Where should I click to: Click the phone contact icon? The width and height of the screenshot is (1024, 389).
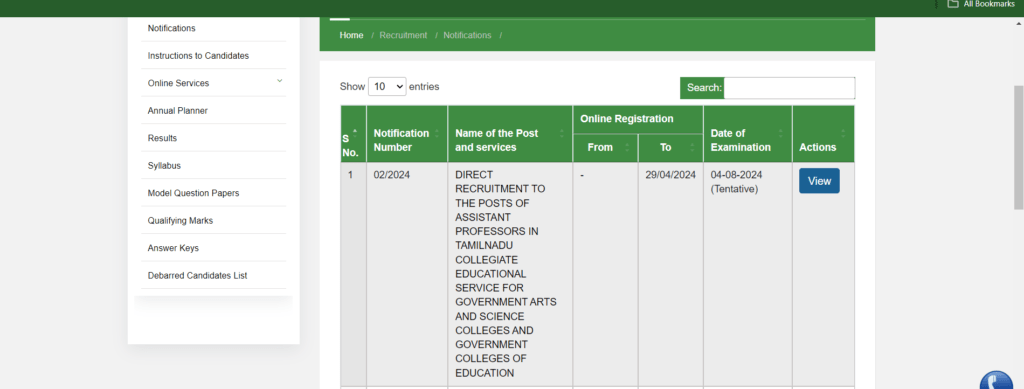tap(996, 382)
